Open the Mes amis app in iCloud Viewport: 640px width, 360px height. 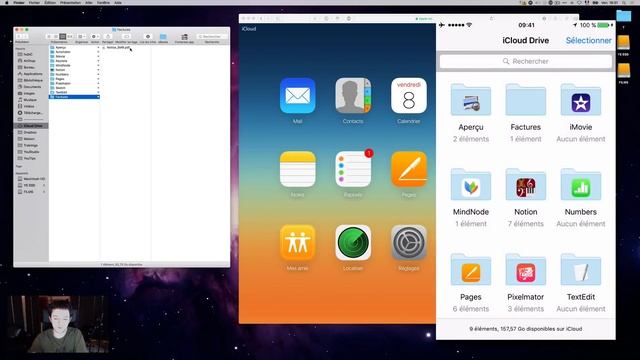click(298, 243)
